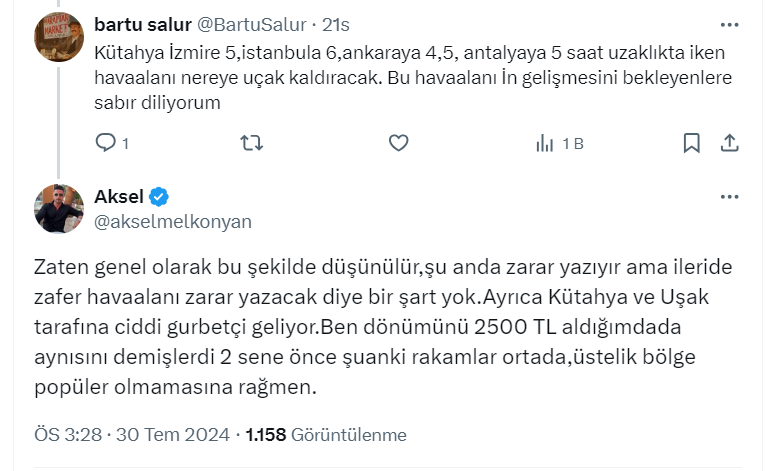Click the retweet icon on bartu salur's tweet
The width and height of the screenshot is (765, 471).
pyautogui.click(x=252, y=143)
